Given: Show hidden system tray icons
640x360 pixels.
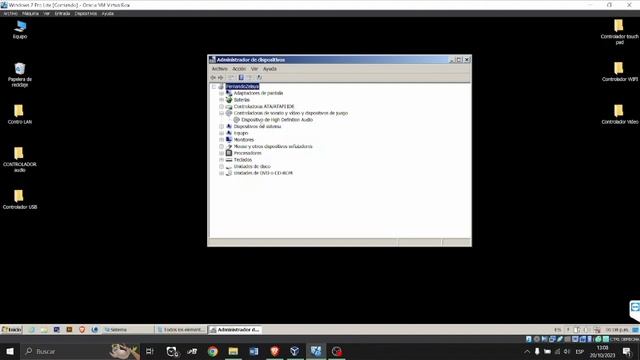Looking at the screenshot, I should (x=527, y=351).
